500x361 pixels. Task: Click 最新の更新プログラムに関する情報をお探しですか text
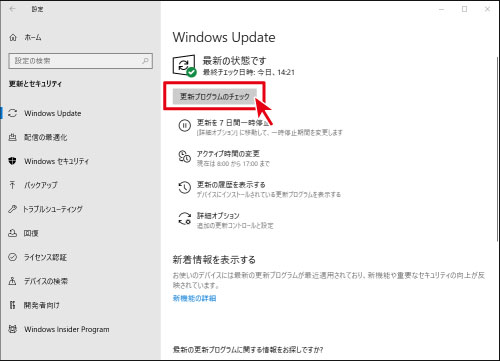(248, 350)
